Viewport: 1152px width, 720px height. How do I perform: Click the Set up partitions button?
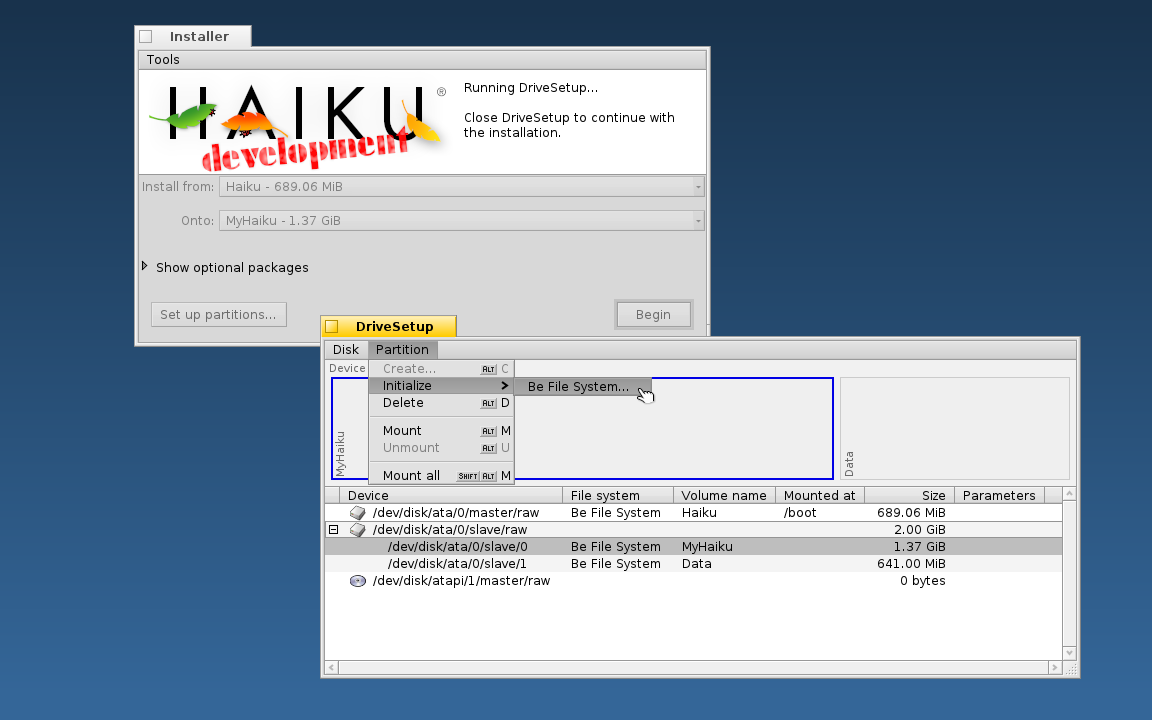pyautogui.click(x=218, y=315)
